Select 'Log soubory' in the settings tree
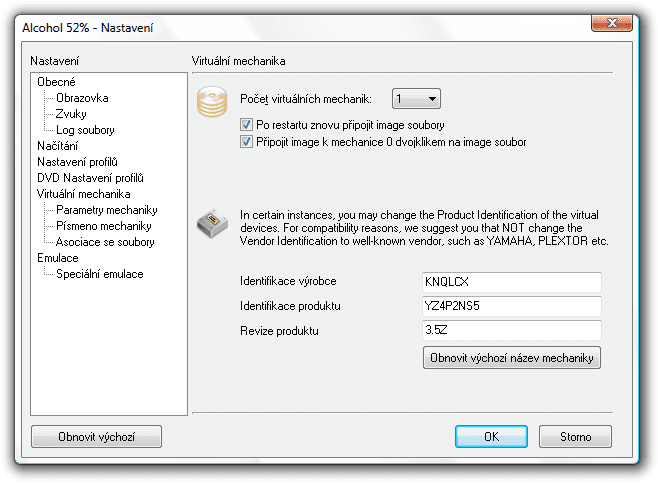The height and width of the screenshot is (483, 658). click(x=85, y=130)
